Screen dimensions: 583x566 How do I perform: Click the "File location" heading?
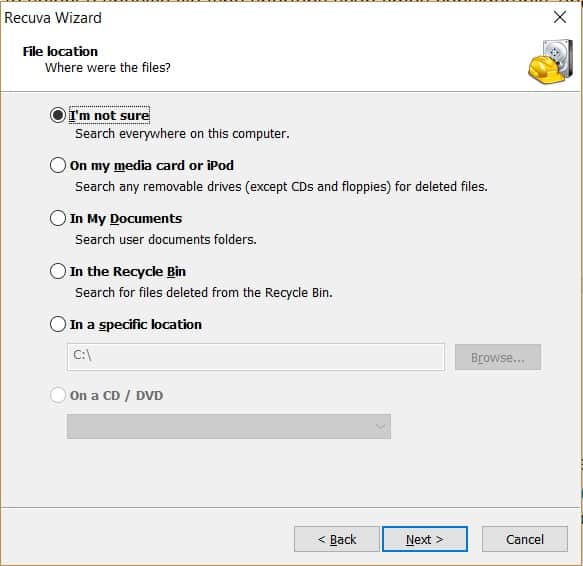(60, 51)
